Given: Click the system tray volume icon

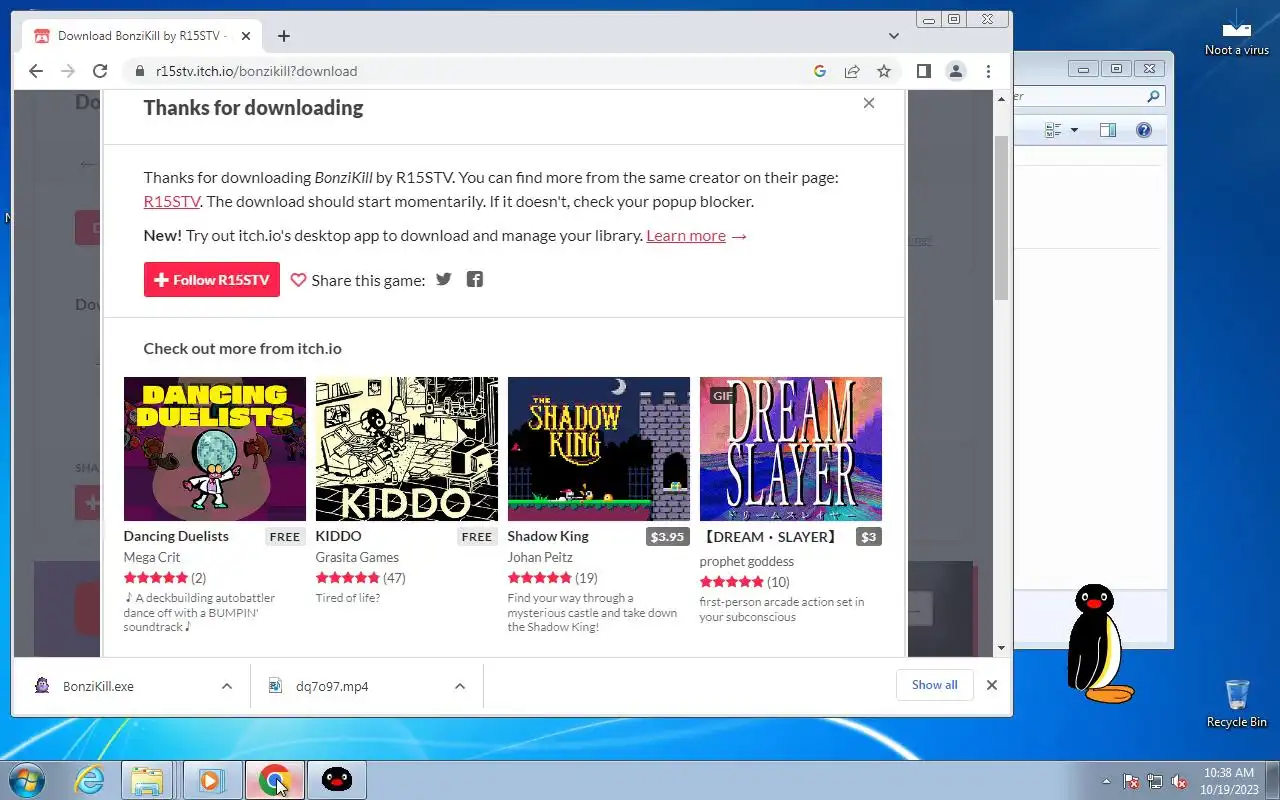Looking at the screenshot, I should click(x=1179, y=781).
